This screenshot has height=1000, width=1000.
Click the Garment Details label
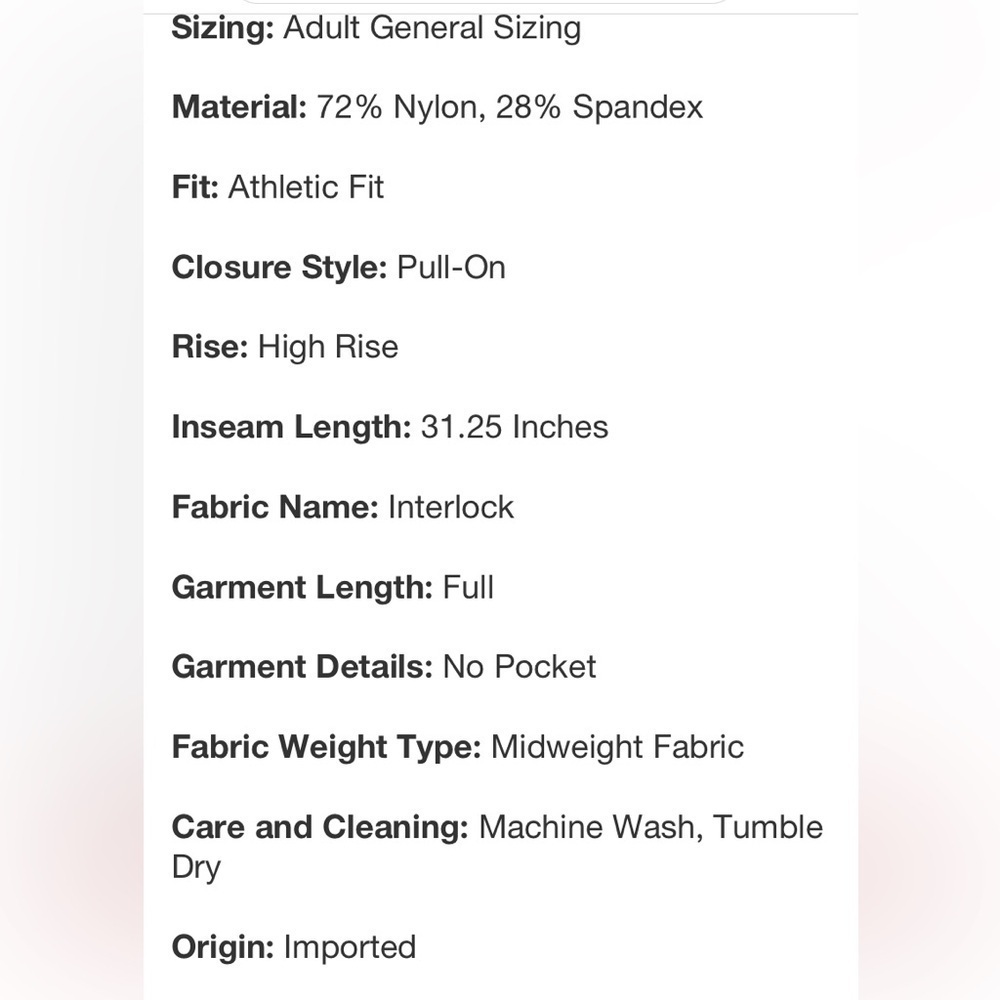(302, 667)
